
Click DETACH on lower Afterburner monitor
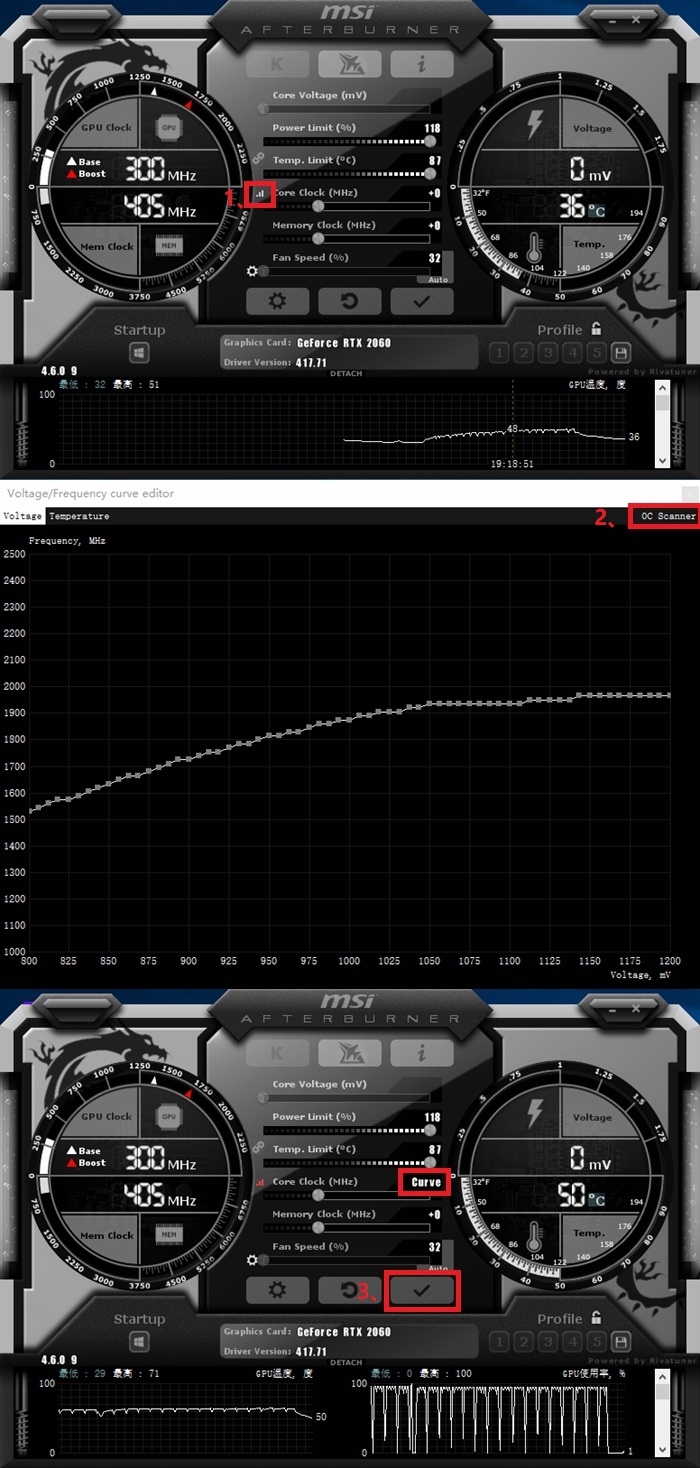(346, 1362)
